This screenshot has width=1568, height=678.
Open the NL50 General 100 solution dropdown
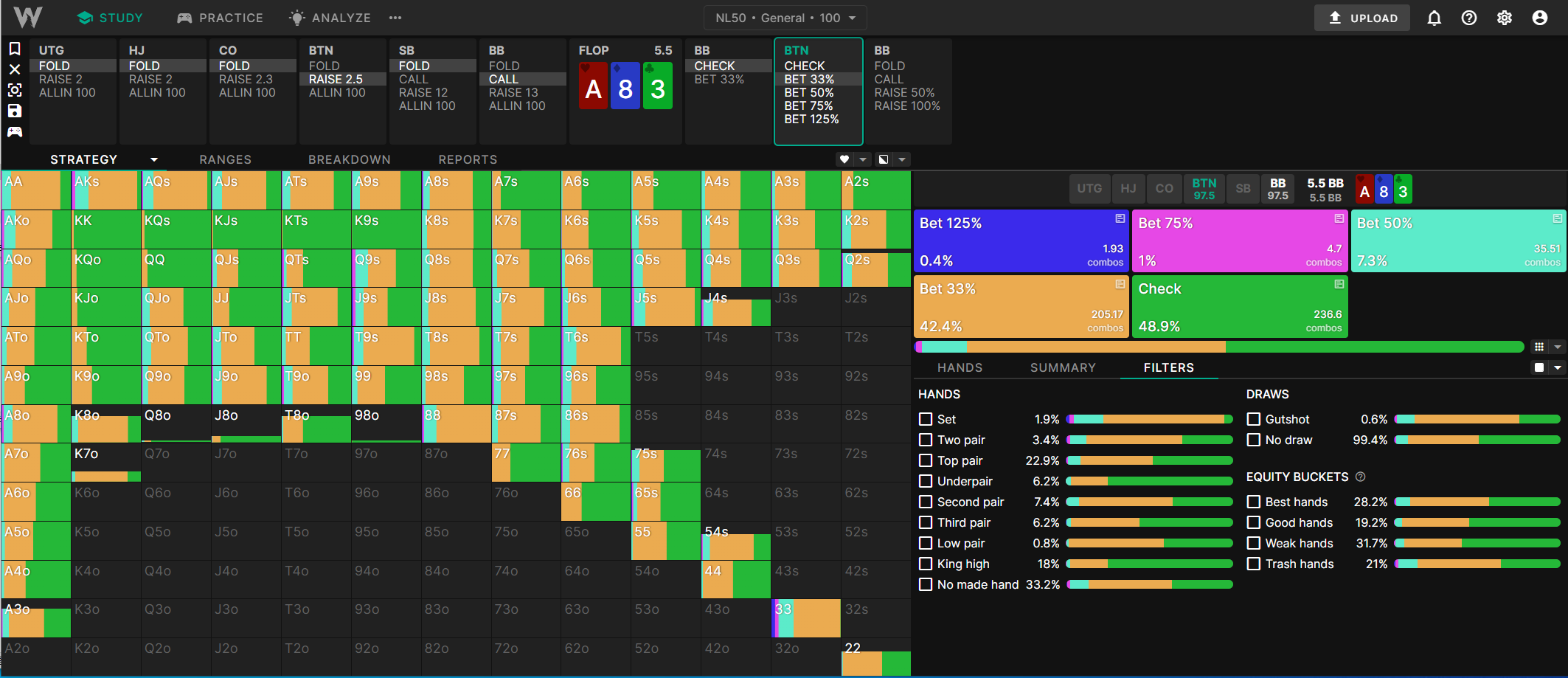[x=785, y=18]
